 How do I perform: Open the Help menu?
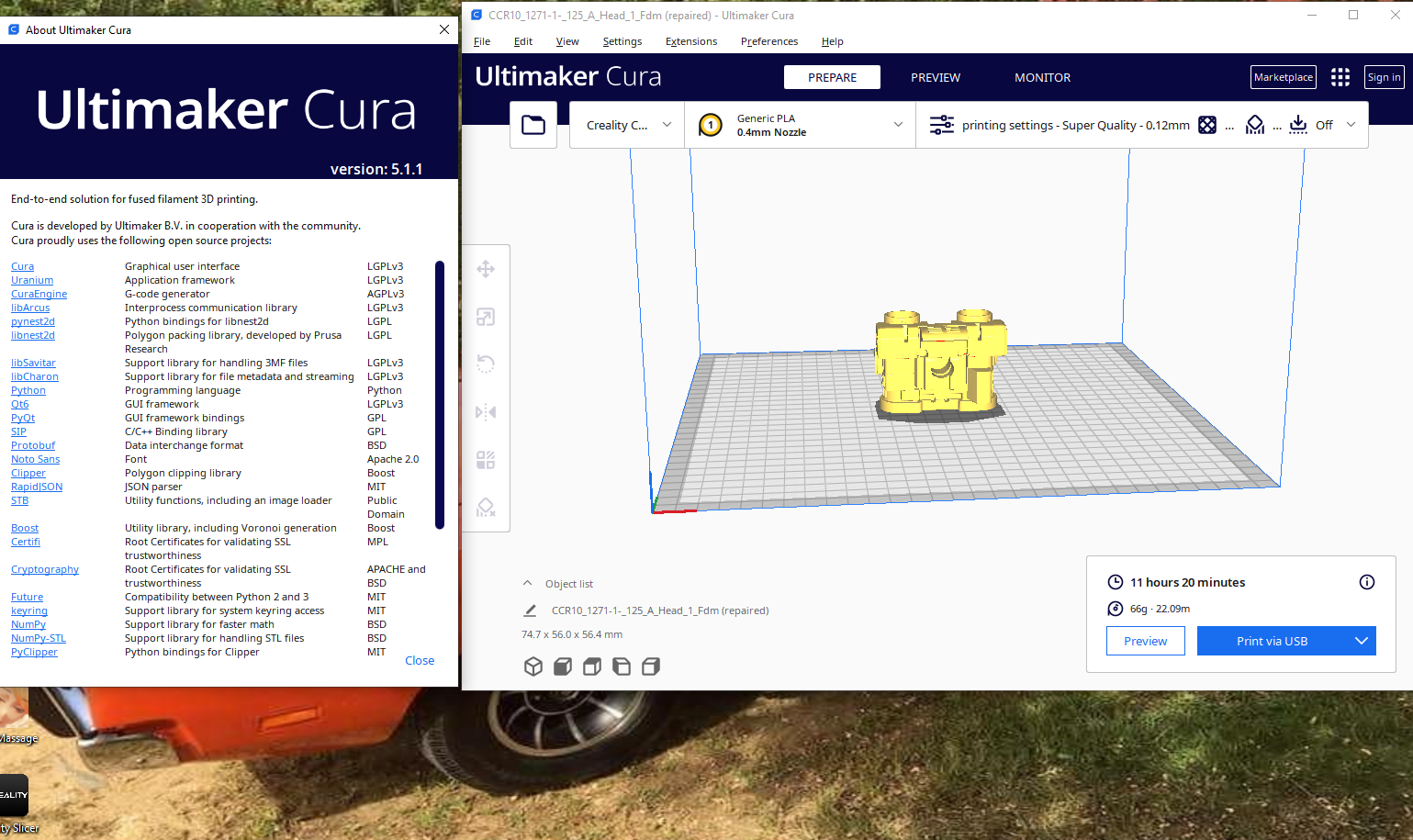point(832,41)
